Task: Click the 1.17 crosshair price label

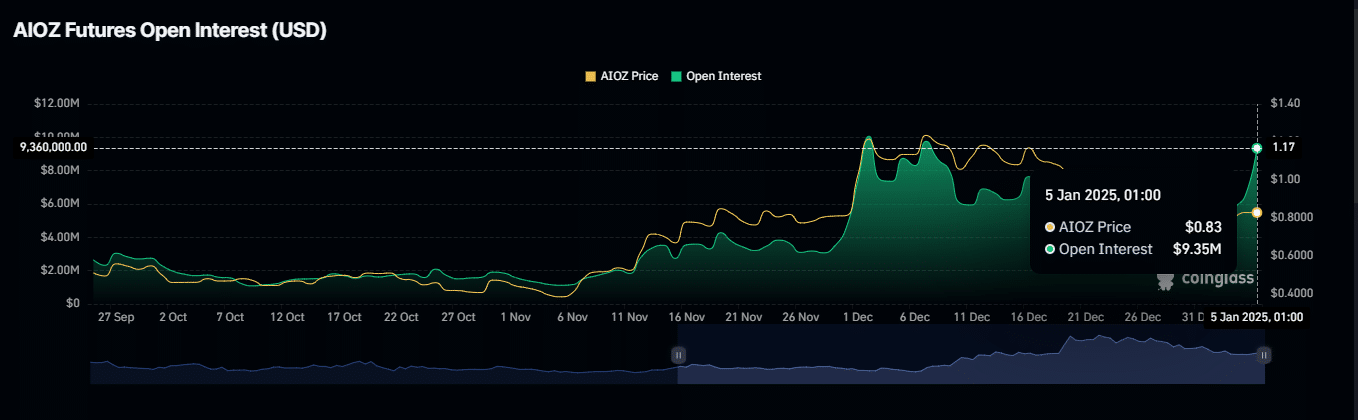Action: tap(1283, 148)
